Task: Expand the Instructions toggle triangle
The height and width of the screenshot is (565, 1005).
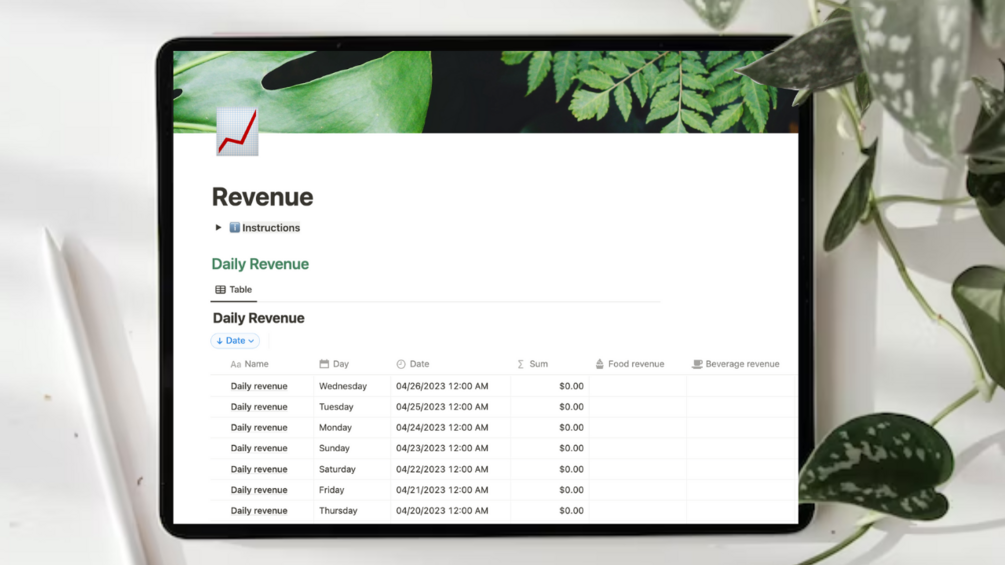Action: coord(218,227)
